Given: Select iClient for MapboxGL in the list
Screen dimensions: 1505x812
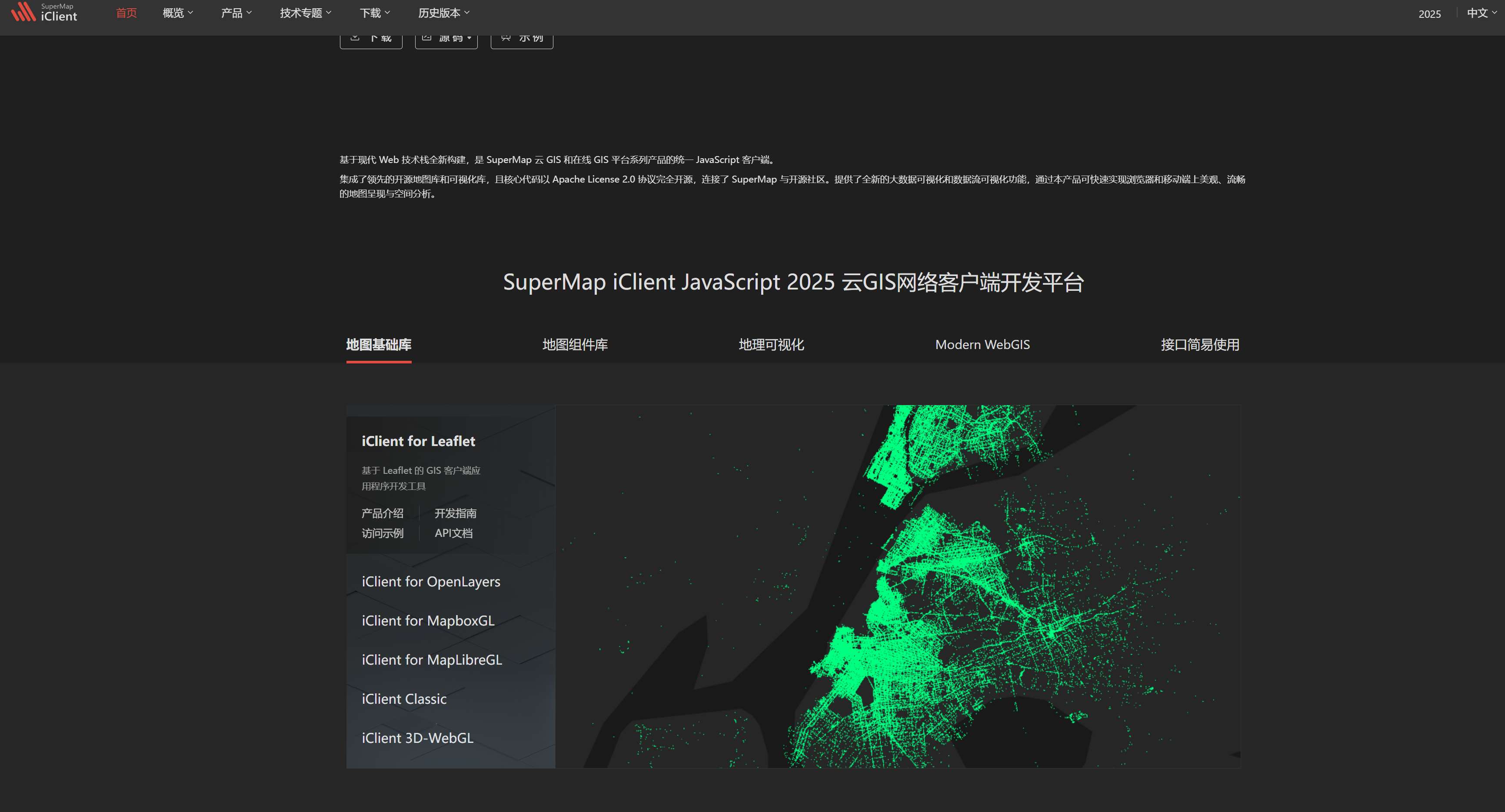Looking at the screenshot, I should [x=428, y=620].
